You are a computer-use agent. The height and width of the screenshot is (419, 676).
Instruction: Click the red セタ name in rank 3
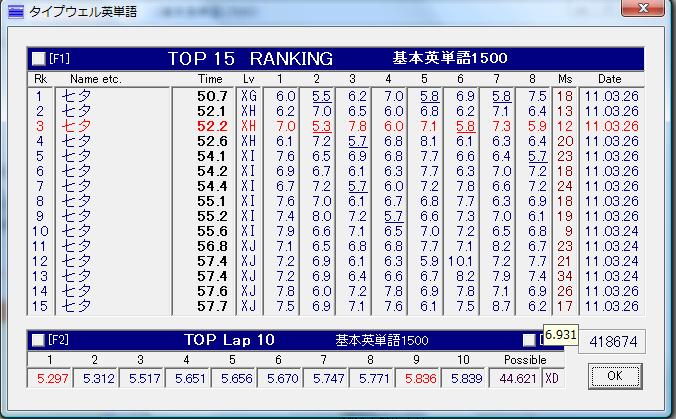tap(76, 126)
